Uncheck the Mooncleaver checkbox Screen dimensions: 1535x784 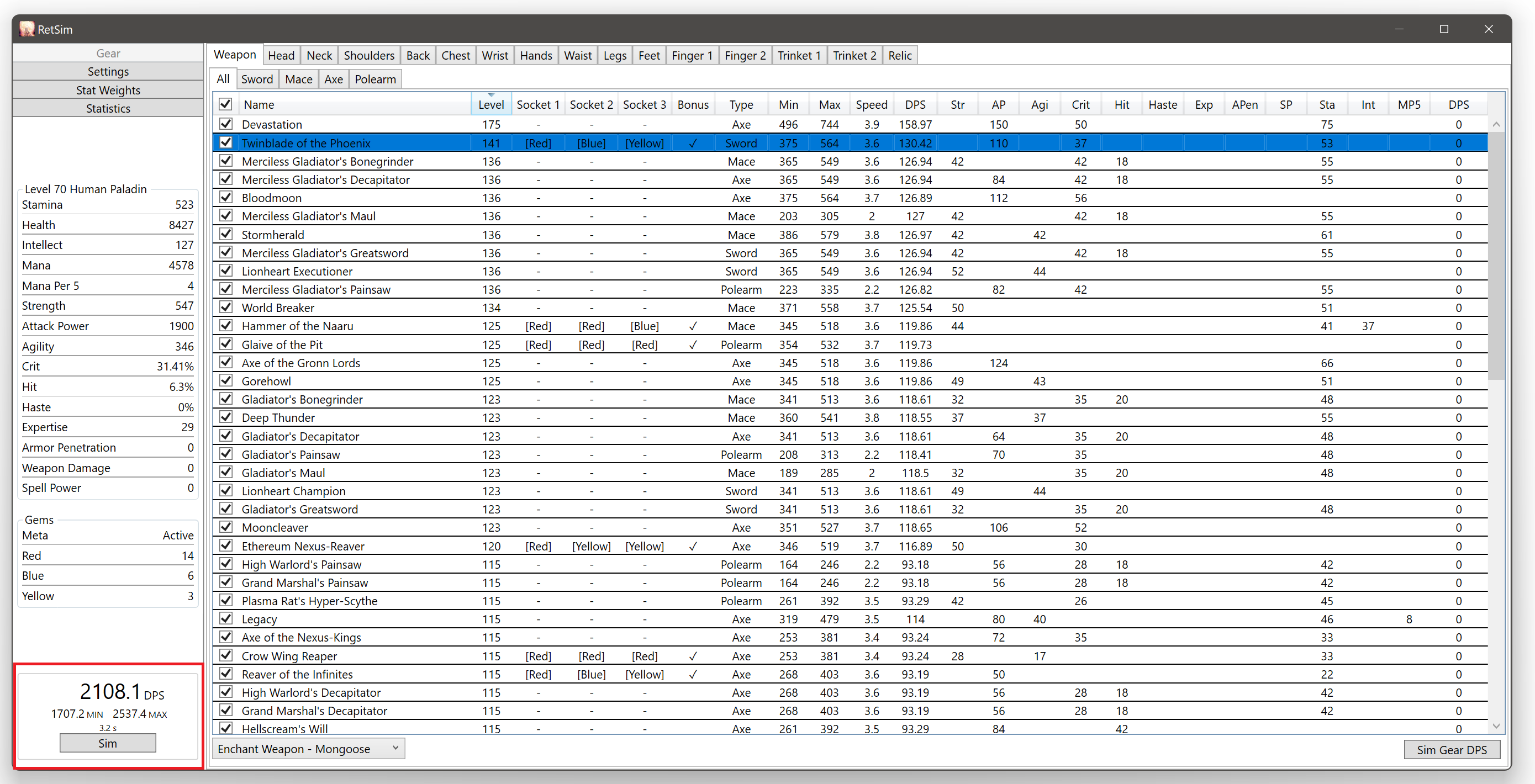225,527
